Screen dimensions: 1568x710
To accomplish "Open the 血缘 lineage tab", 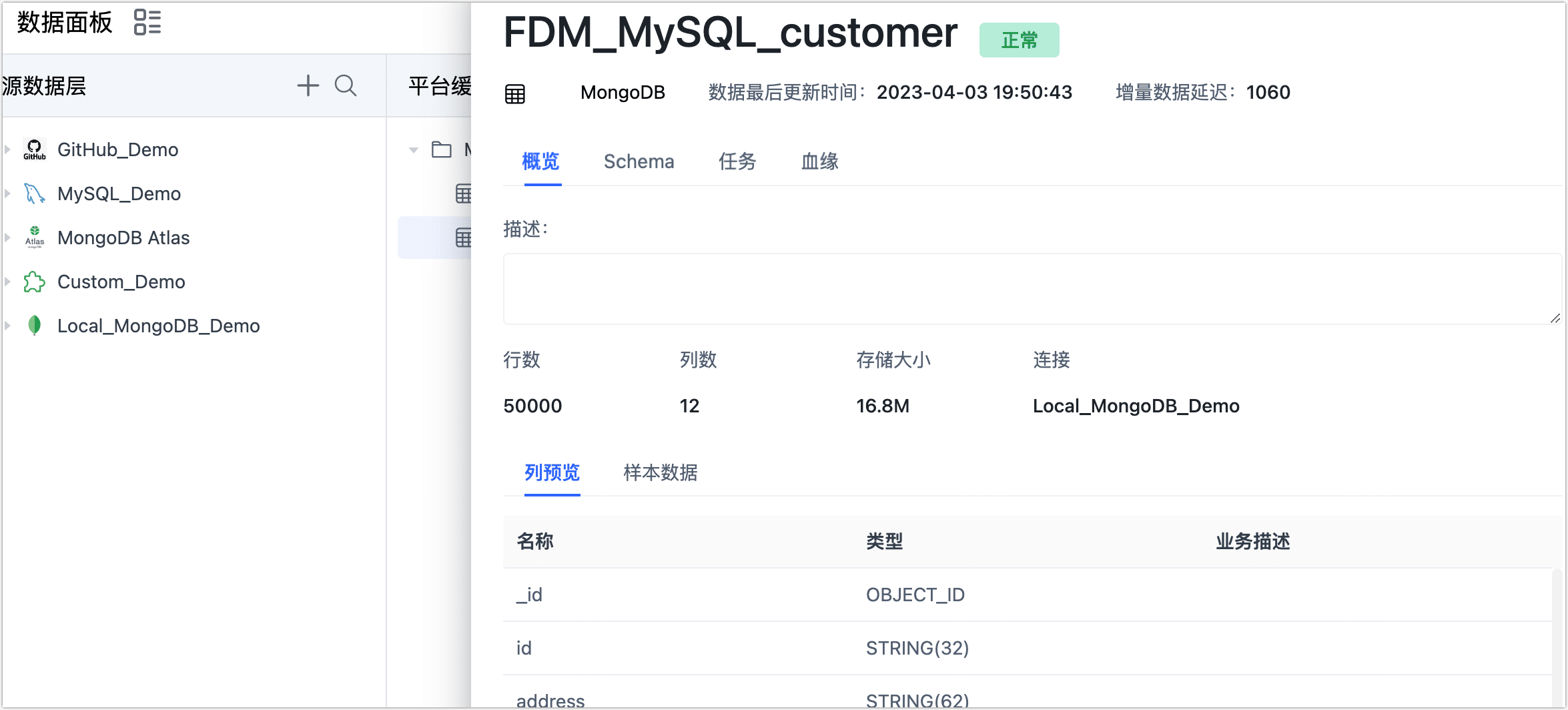I will 819,161.
